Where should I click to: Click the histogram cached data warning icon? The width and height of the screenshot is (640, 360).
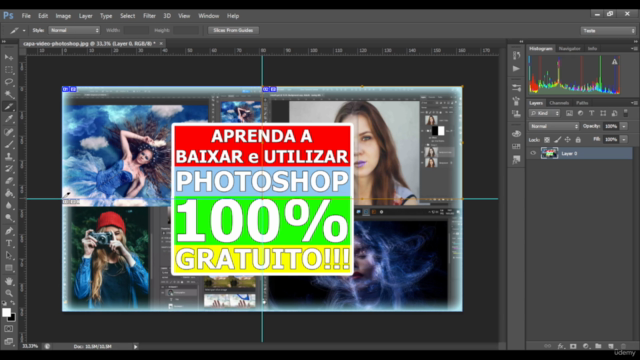click(x=614, y=62)
